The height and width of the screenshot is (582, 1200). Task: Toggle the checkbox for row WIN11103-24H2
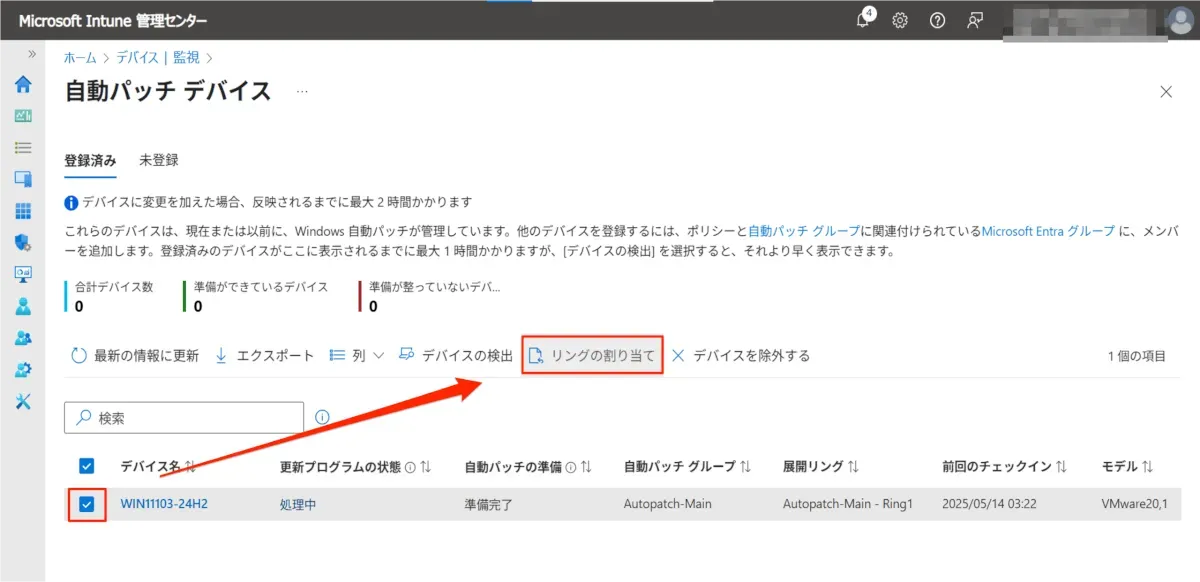click(87, 504)
